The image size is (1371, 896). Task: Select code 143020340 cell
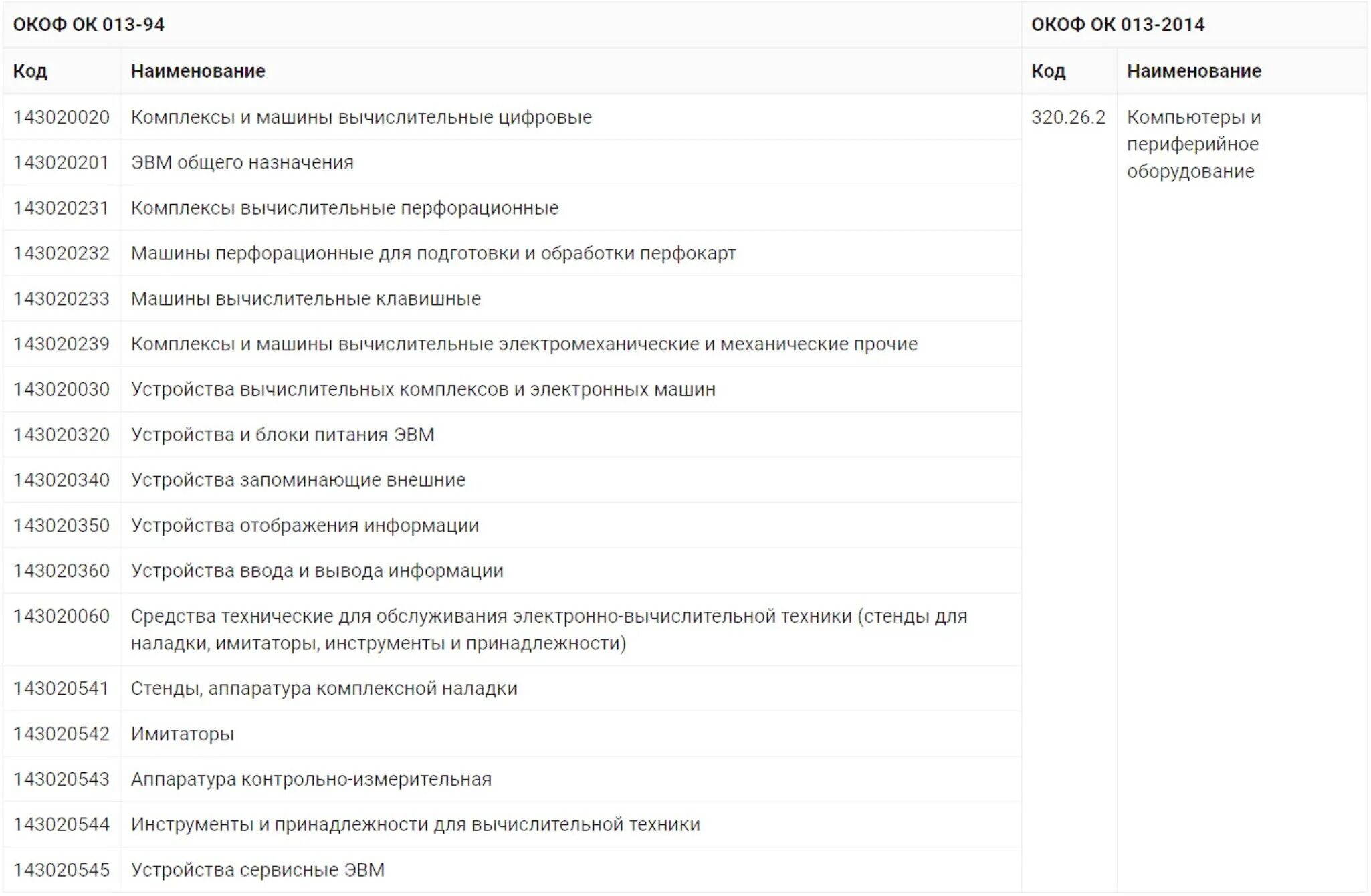62,480
